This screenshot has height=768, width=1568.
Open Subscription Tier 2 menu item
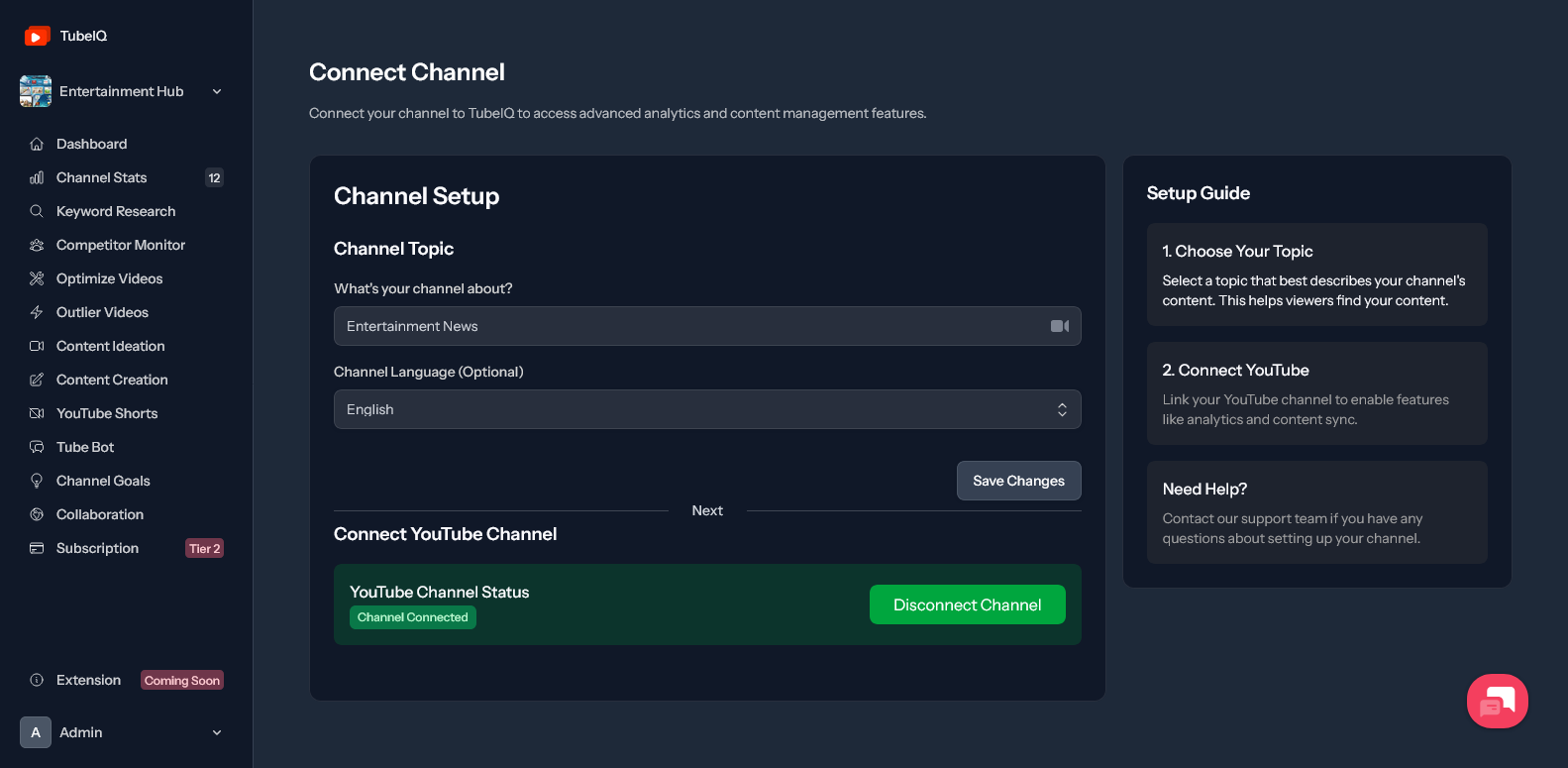pos(126,548)
